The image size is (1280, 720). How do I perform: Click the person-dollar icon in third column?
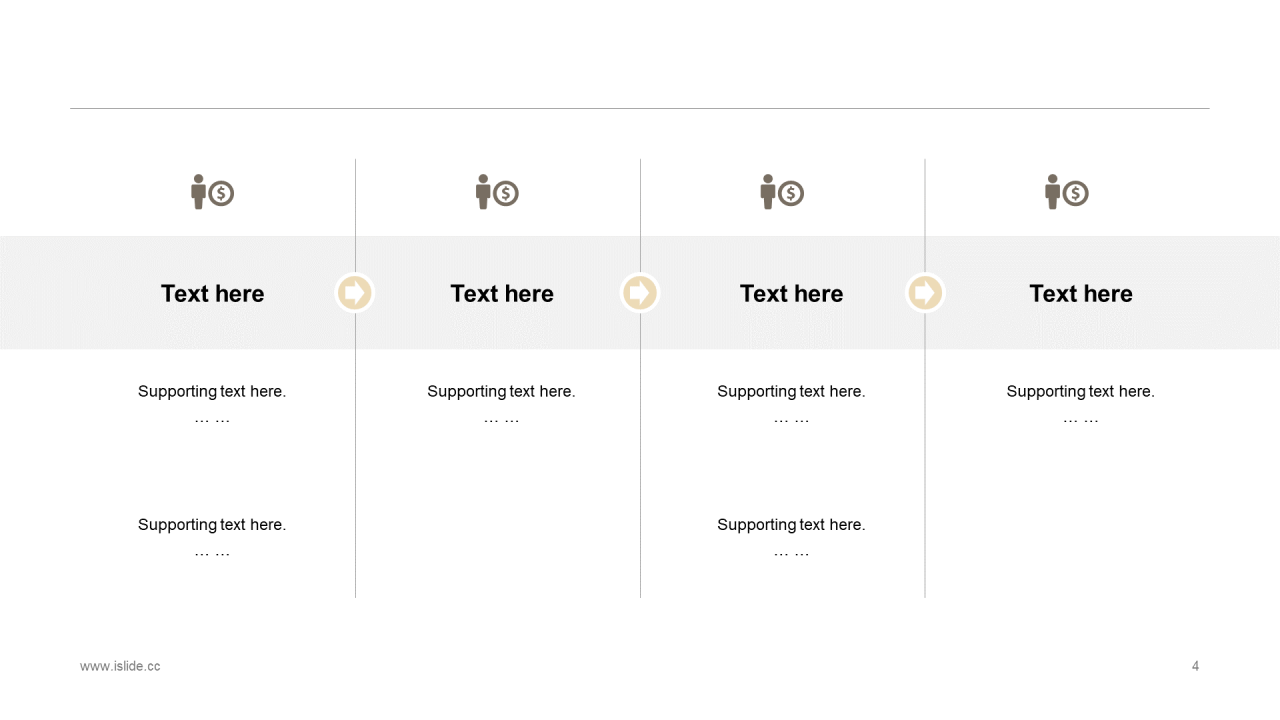coord(782,192)
